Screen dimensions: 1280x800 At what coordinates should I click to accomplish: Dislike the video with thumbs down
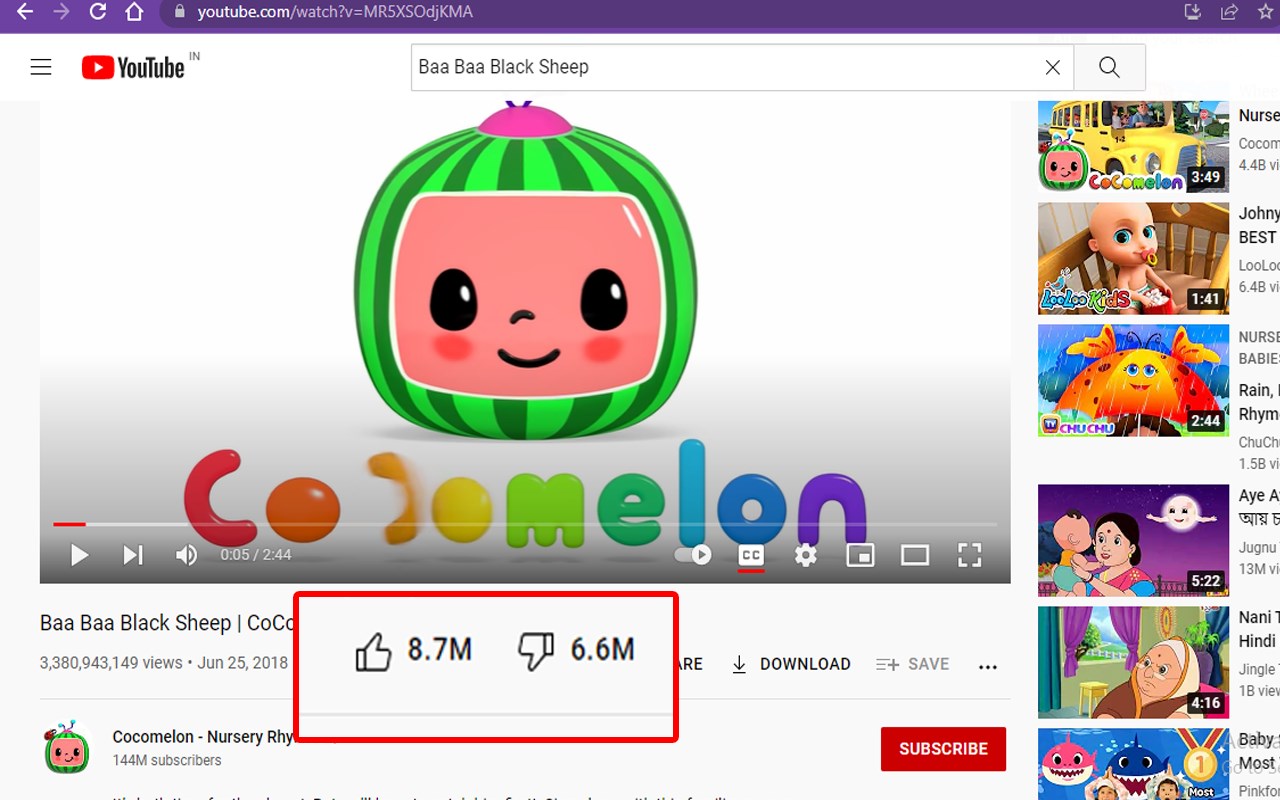pos(536,651)
